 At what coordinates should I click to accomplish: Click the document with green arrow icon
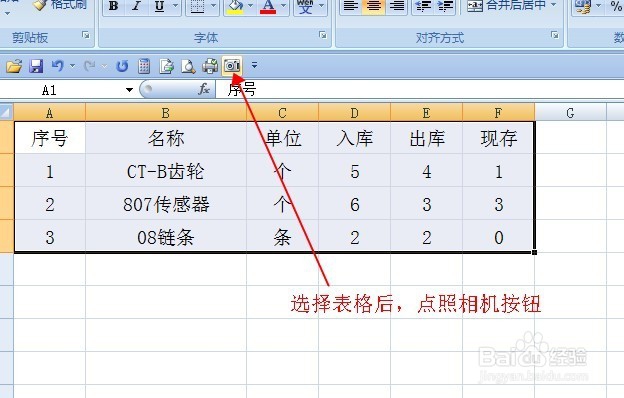[166, 66]
